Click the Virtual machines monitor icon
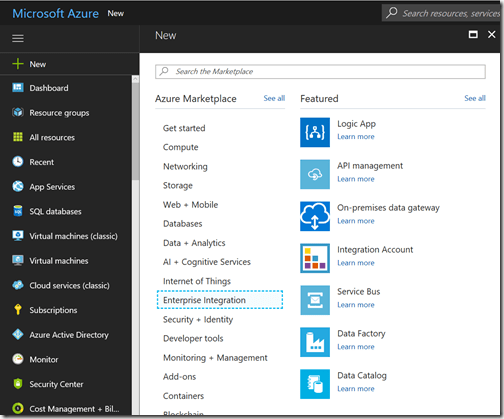The height and width of the screenshot is (419, 504). pyautogui.click(x=18, y=260)
